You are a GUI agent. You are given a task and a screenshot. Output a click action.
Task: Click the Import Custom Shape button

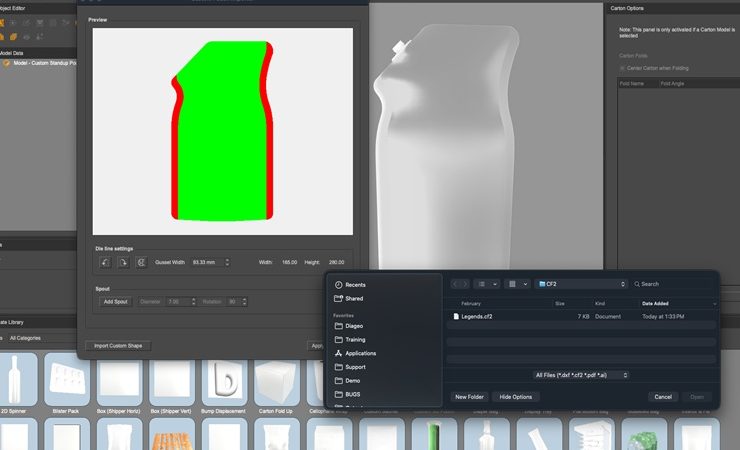coord(118,346)
